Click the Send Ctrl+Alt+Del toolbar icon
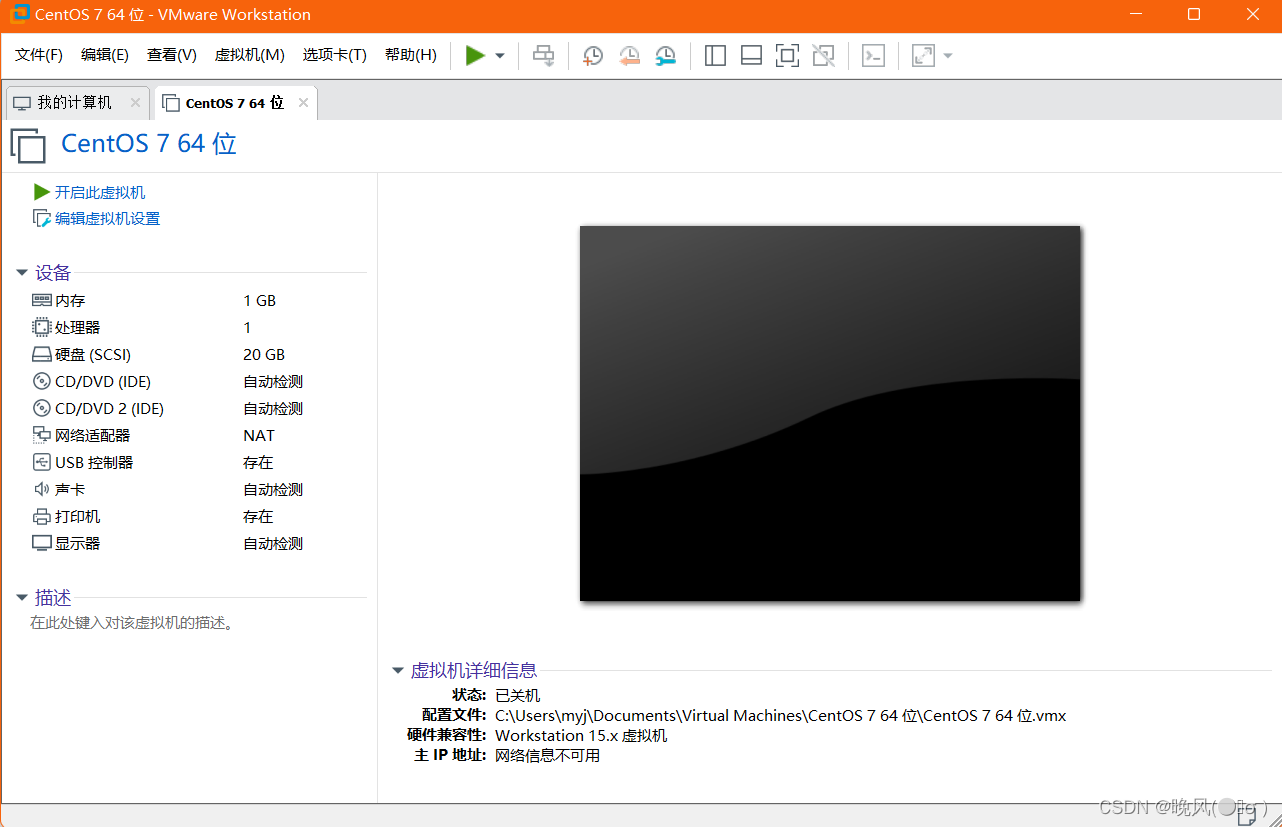Viewport: 1282px width, 827px height. 543,56
